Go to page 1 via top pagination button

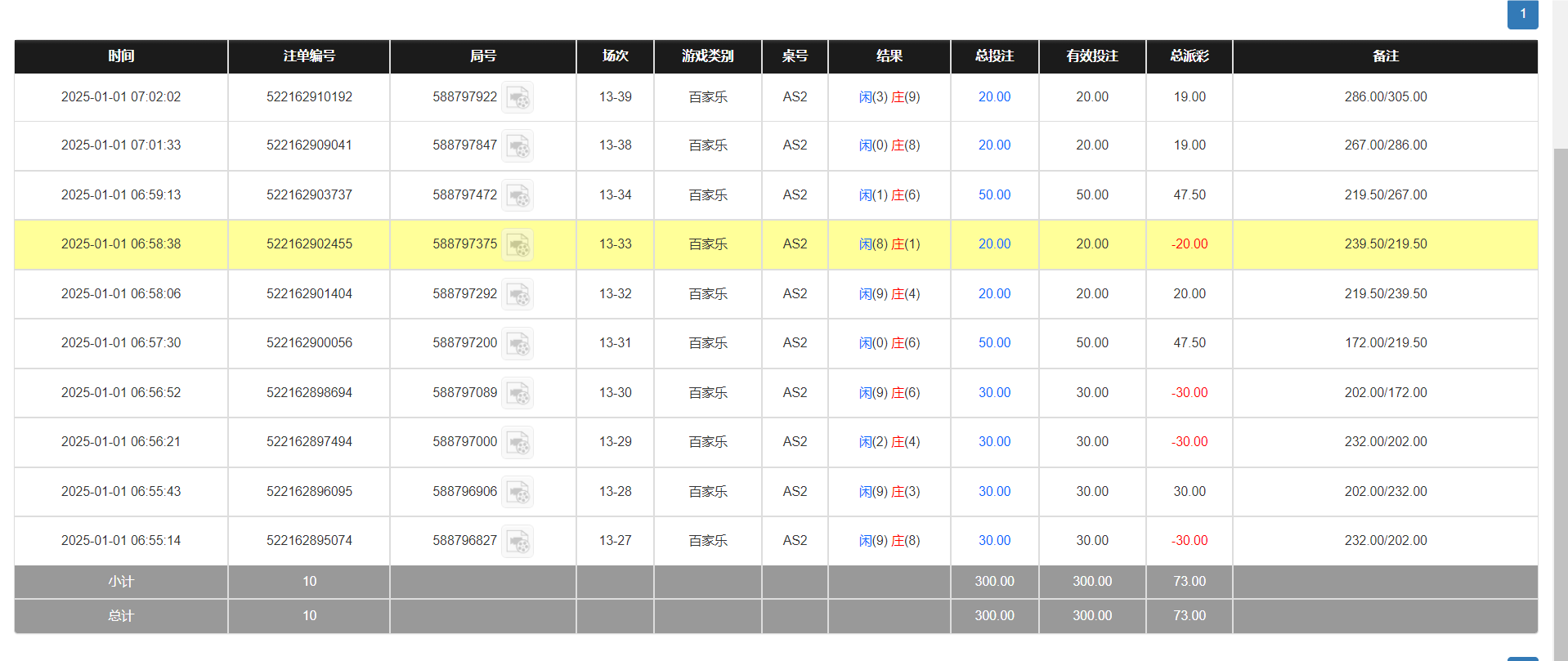point(1522,14)
